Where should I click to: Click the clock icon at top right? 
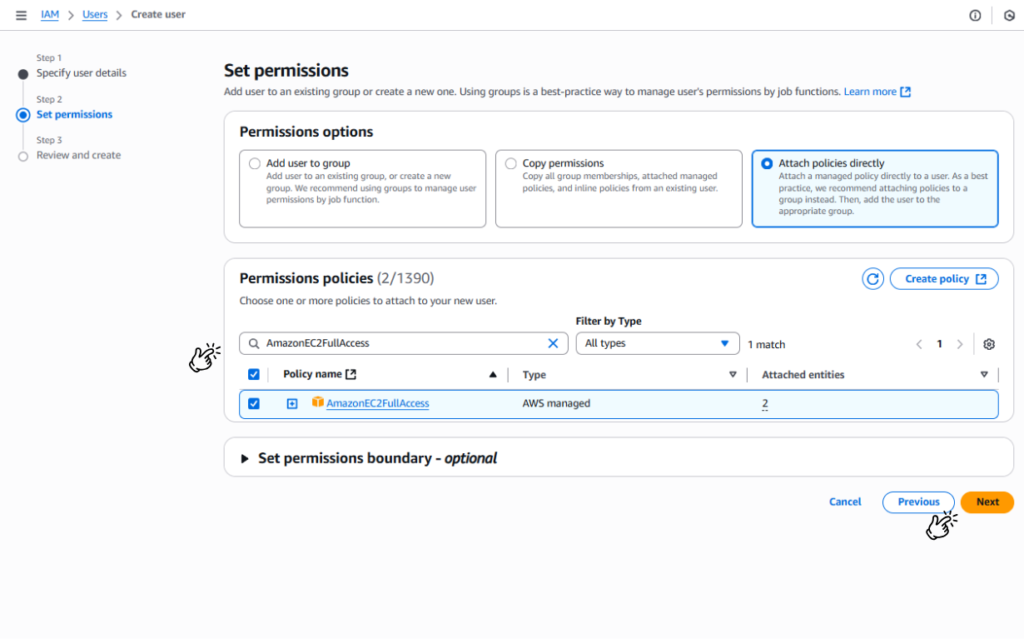[x=1009, y=15]
